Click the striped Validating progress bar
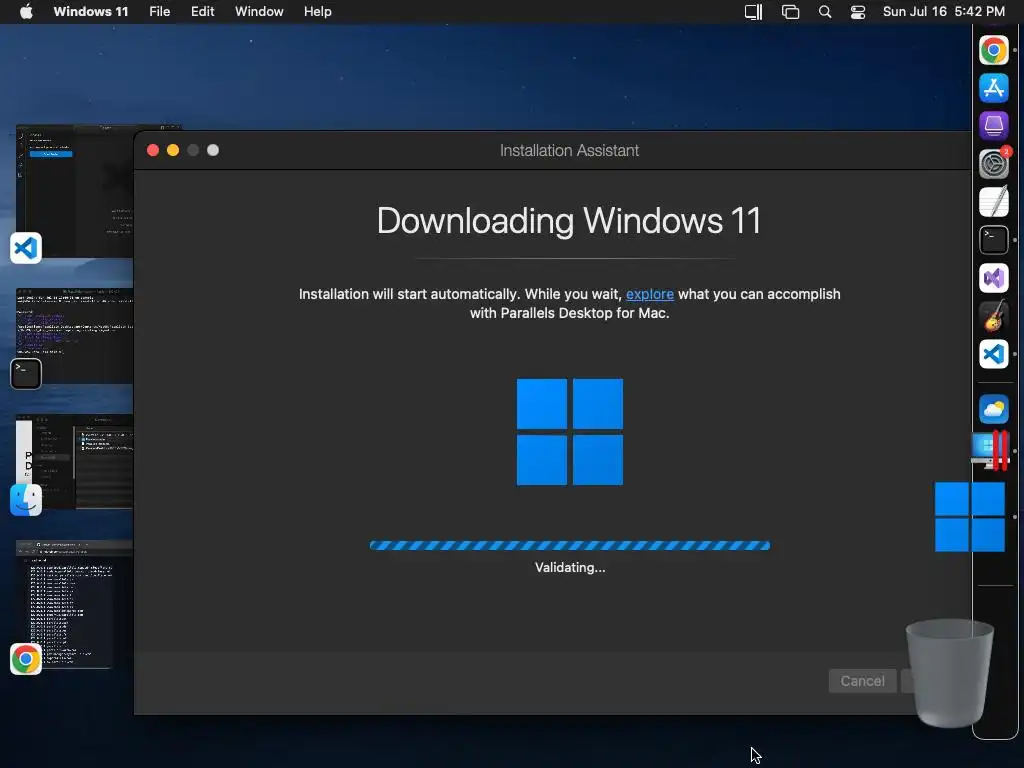 (569, 545)
